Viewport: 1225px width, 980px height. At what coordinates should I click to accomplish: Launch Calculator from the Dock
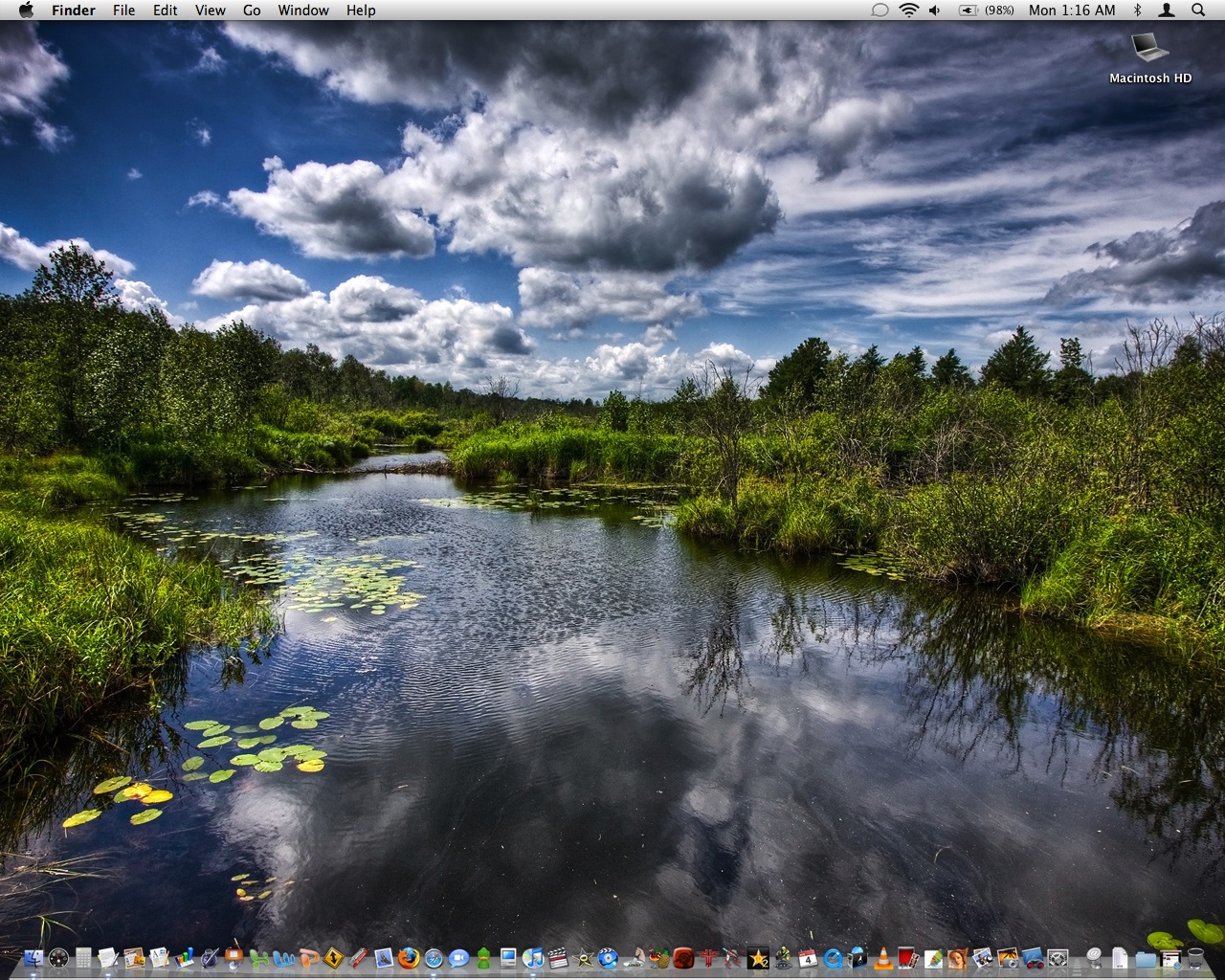pos(83,957)
